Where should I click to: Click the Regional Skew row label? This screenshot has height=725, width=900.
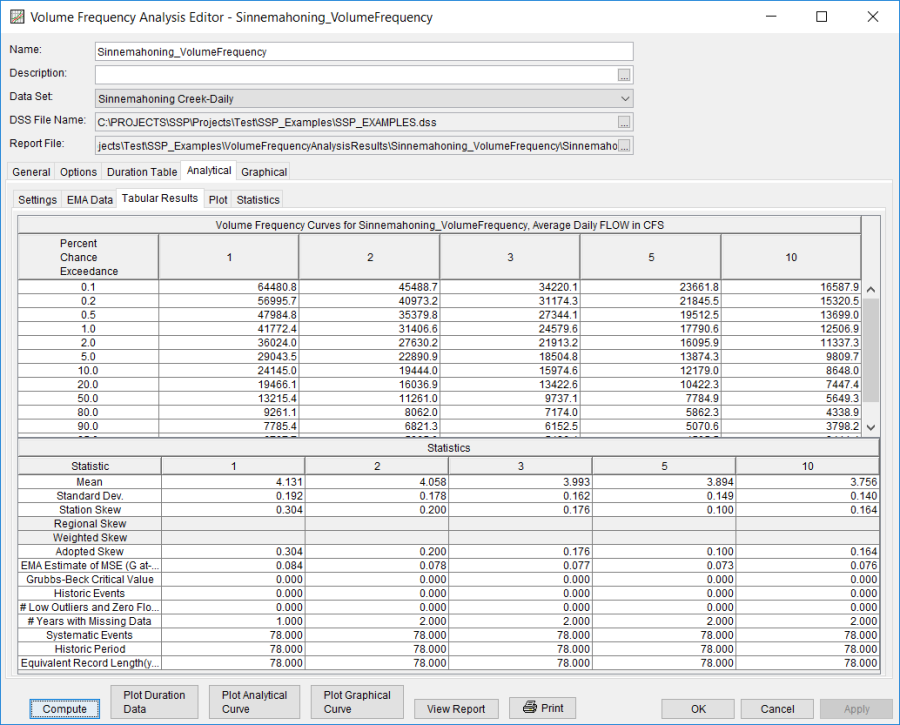[x=90, y=524]
